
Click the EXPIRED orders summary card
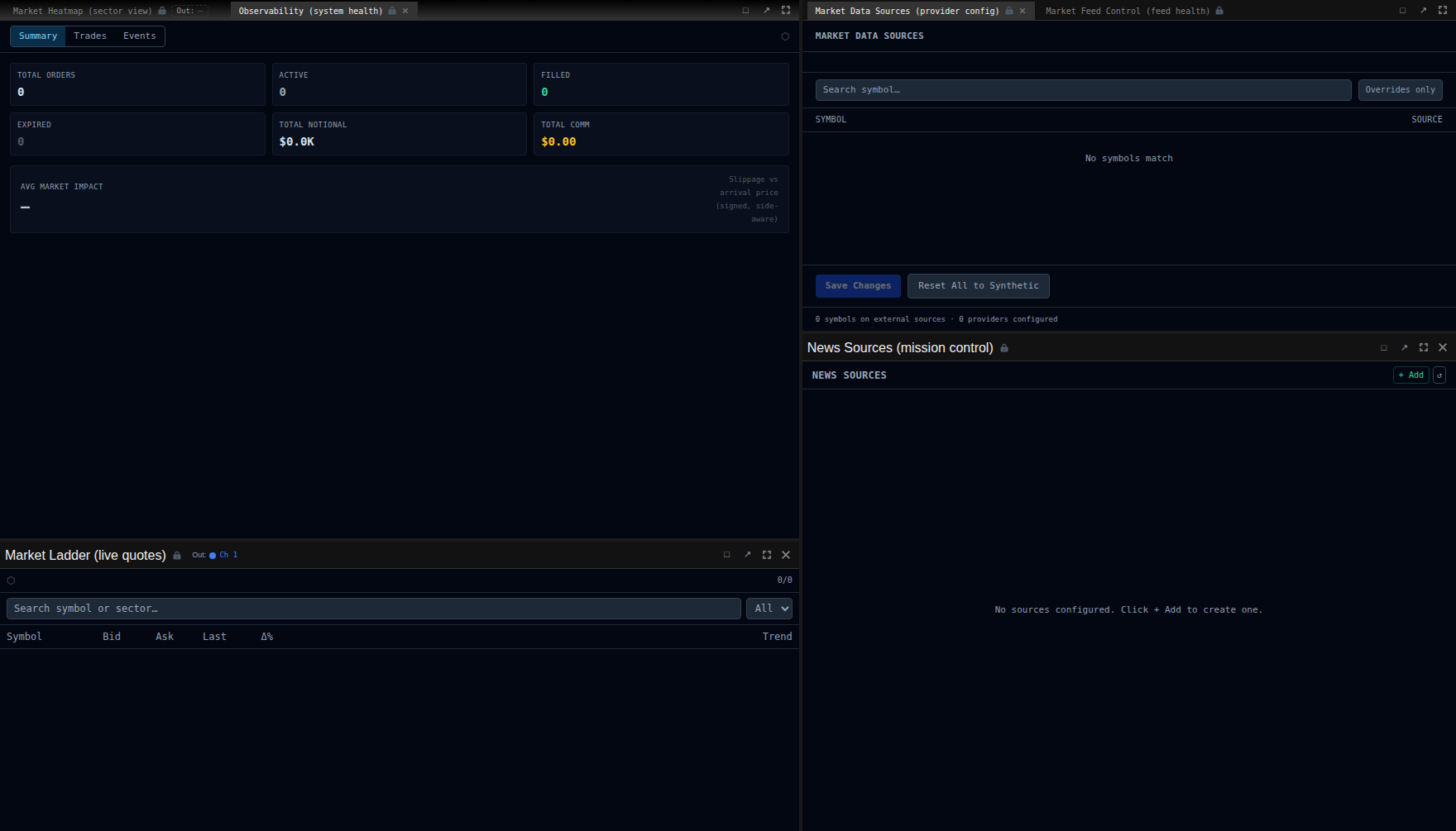(137, 134)
